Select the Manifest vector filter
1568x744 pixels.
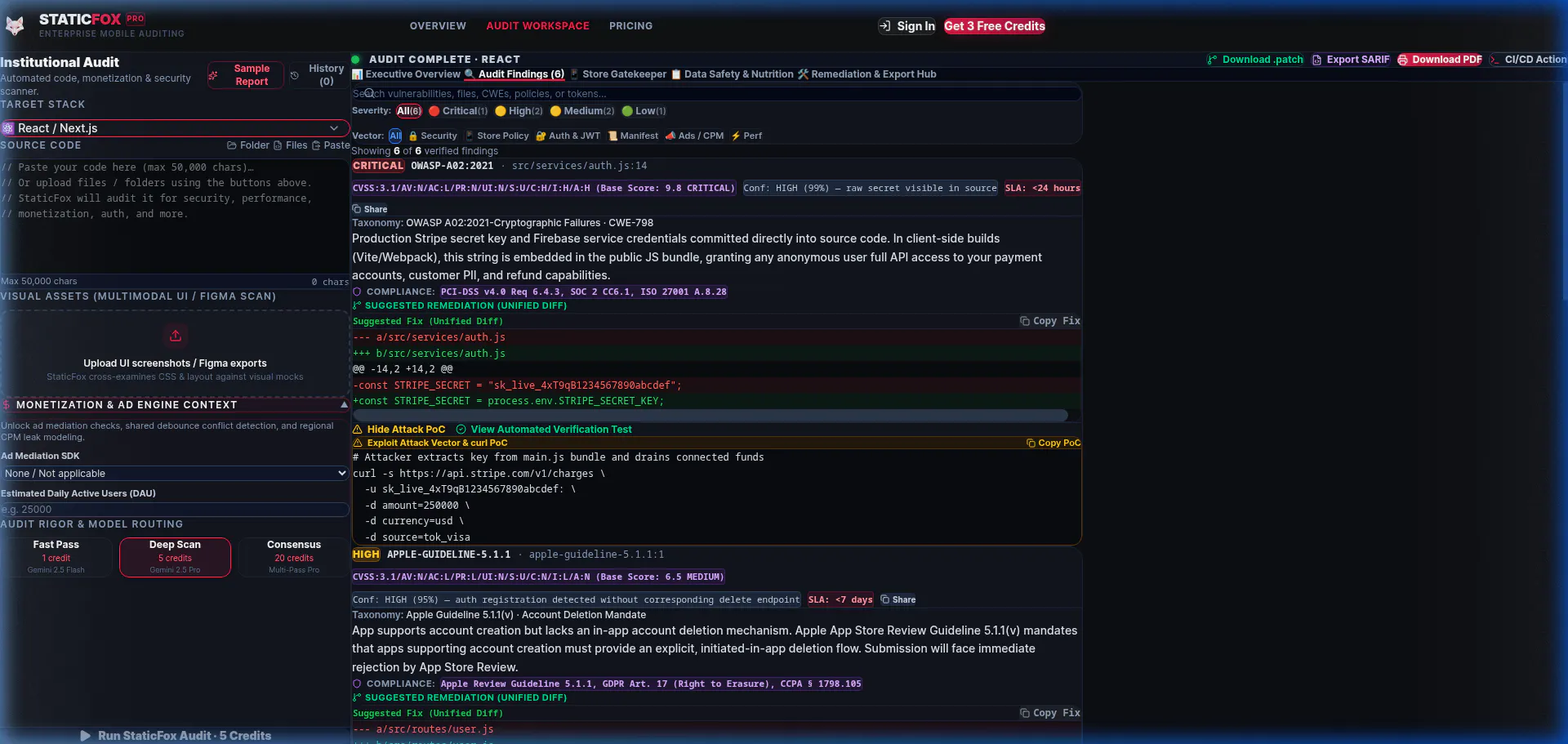633,136
